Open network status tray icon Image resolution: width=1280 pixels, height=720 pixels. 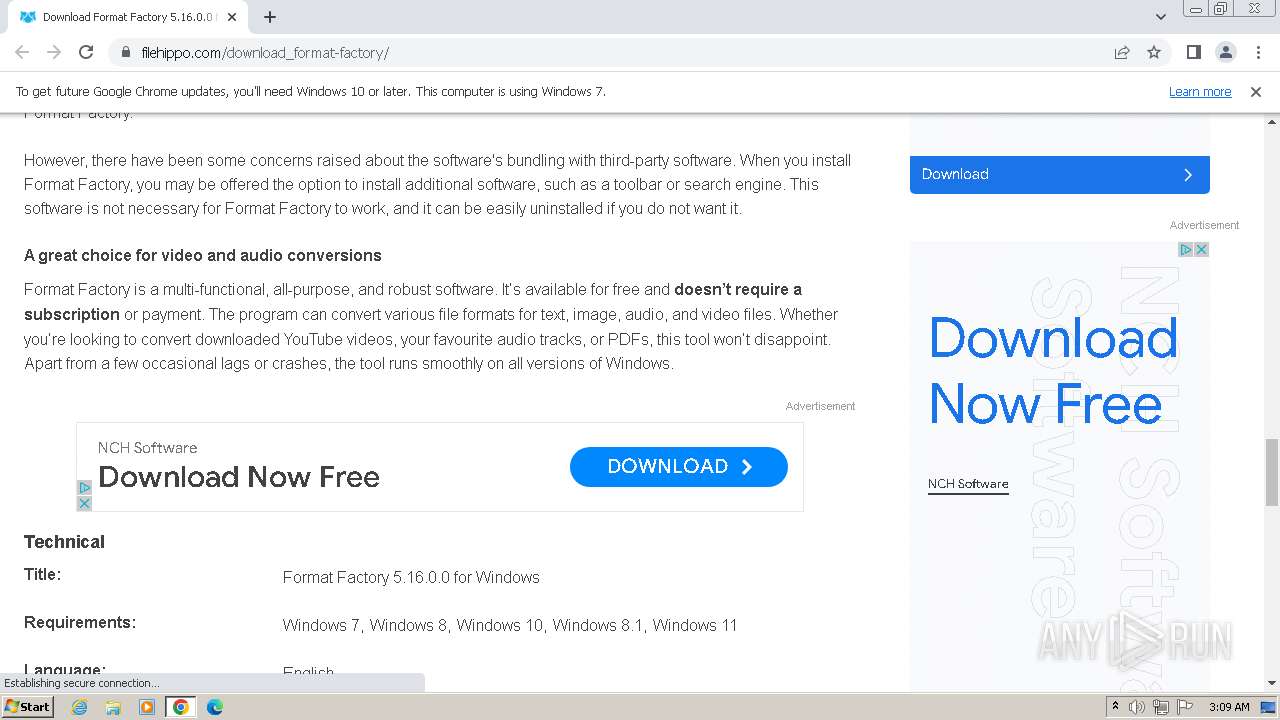pos(1161,707)
